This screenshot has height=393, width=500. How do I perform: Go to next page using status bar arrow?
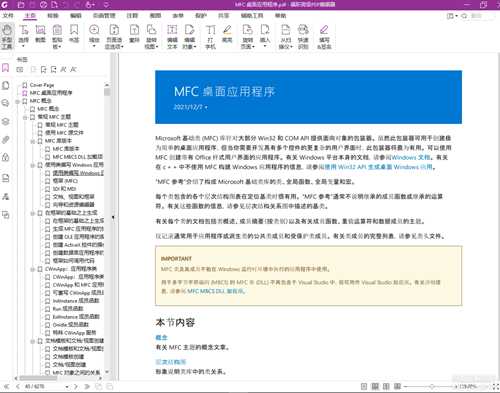pyautogui.click(x=76, y=387)
